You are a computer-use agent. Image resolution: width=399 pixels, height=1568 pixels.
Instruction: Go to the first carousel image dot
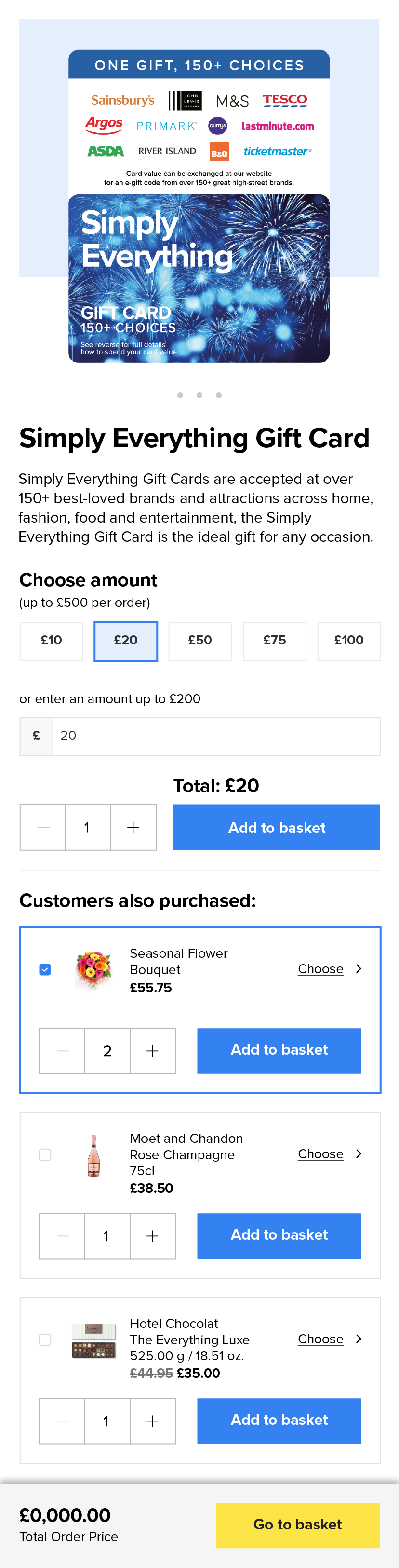pos(180,395)
